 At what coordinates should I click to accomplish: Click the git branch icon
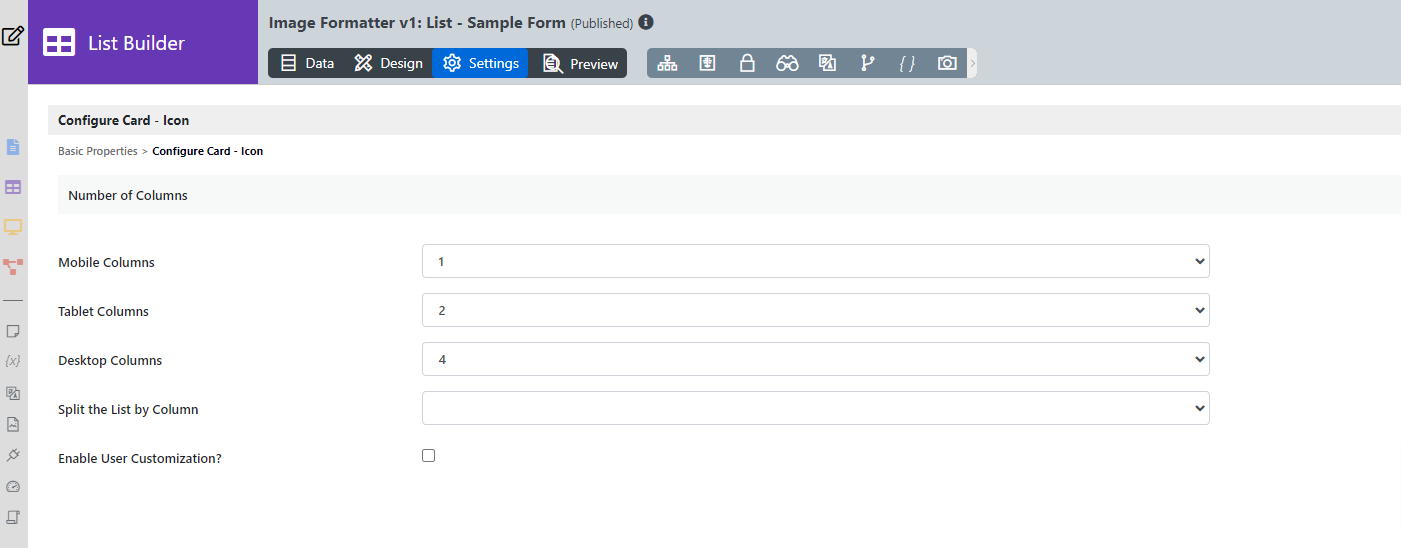[867, 63]
